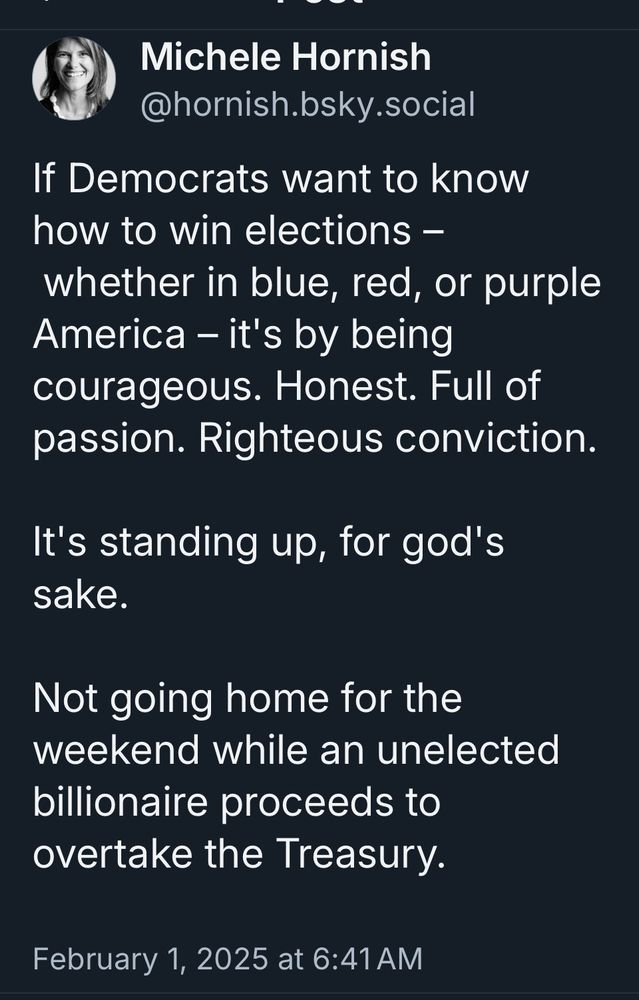Viewport: 639px width, 1000px height.
Task: Click the line 'billionaire proceeds to'
Action: (x=236, y=802)
